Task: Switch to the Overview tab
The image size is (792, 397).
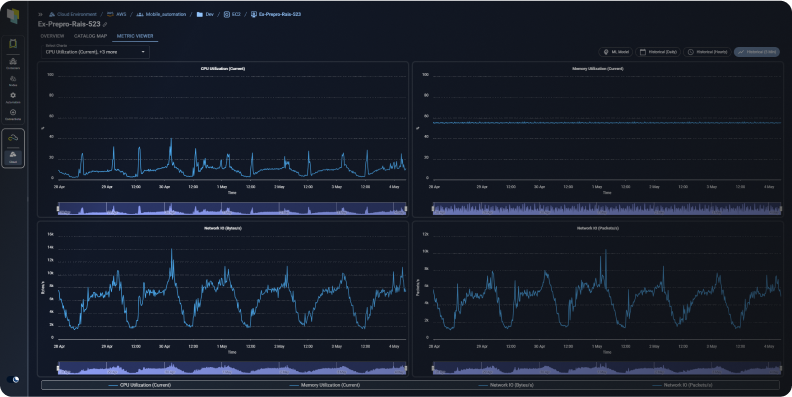Action: pos(52,36)
